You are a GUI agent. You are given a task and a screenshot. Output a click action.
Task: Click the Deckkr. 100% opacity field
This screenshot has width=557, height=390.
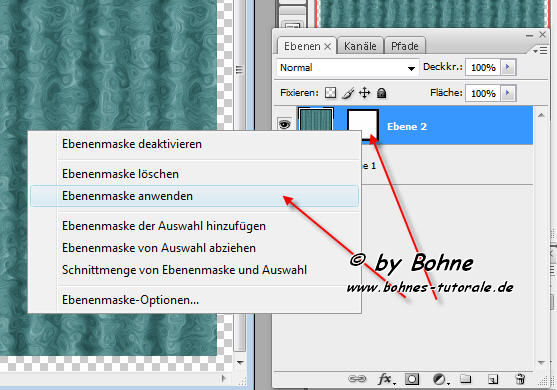483,67
